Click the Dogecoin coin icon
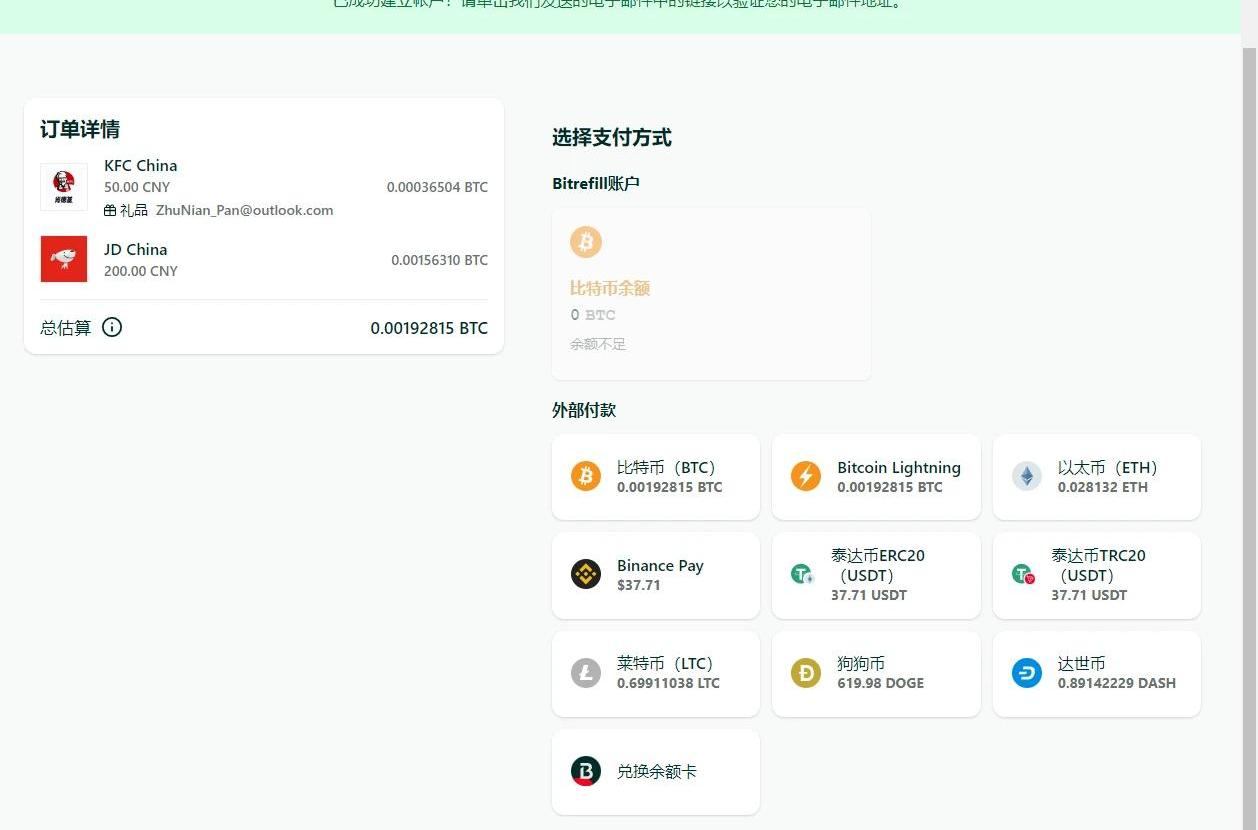The width and height of the screenshot is (1258, 830). click(806, 673)
